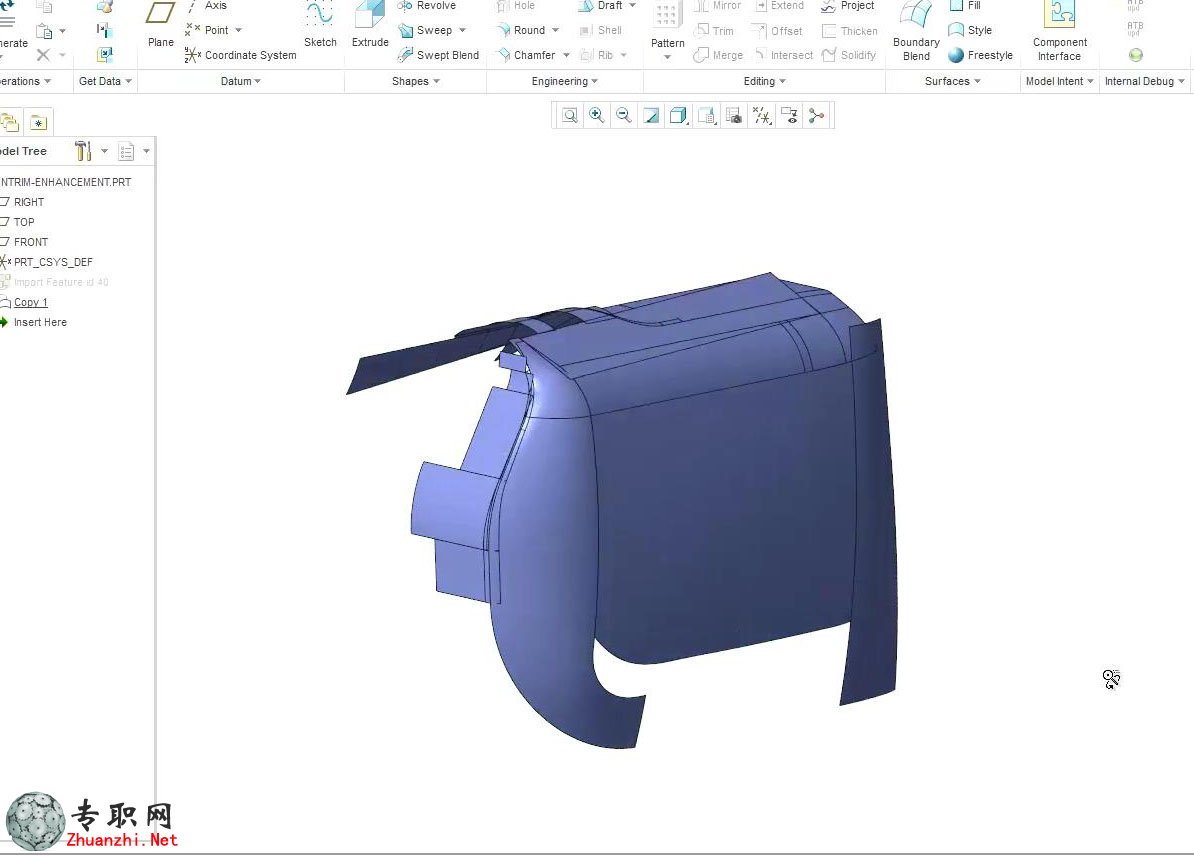Click the Refit view icon
The height and width of the screenshot is (856, 1194).
[x=570, y=116]
